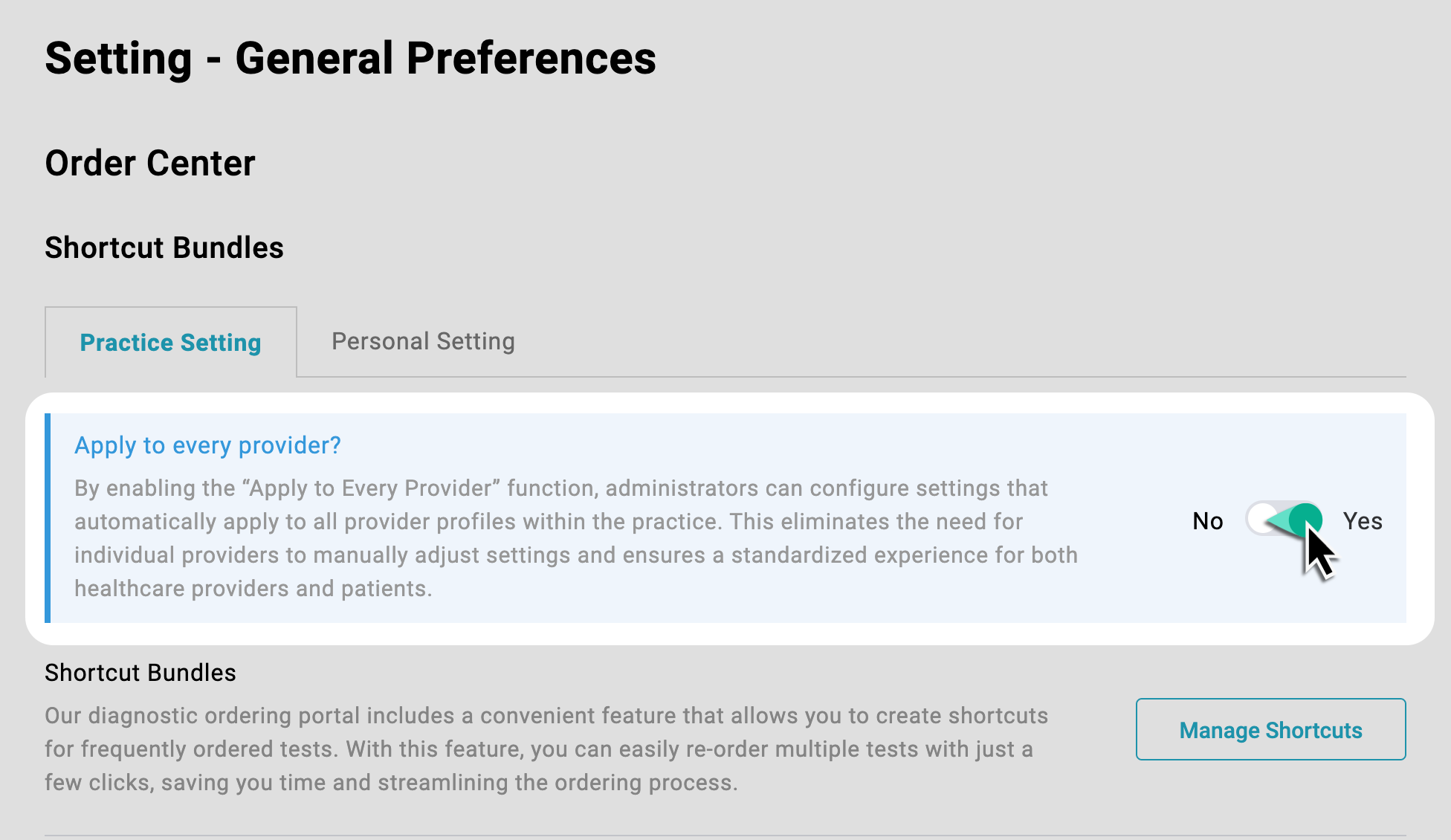Select the No label beside the toggle
The image size is (1451, 840).
point(1208,521)
